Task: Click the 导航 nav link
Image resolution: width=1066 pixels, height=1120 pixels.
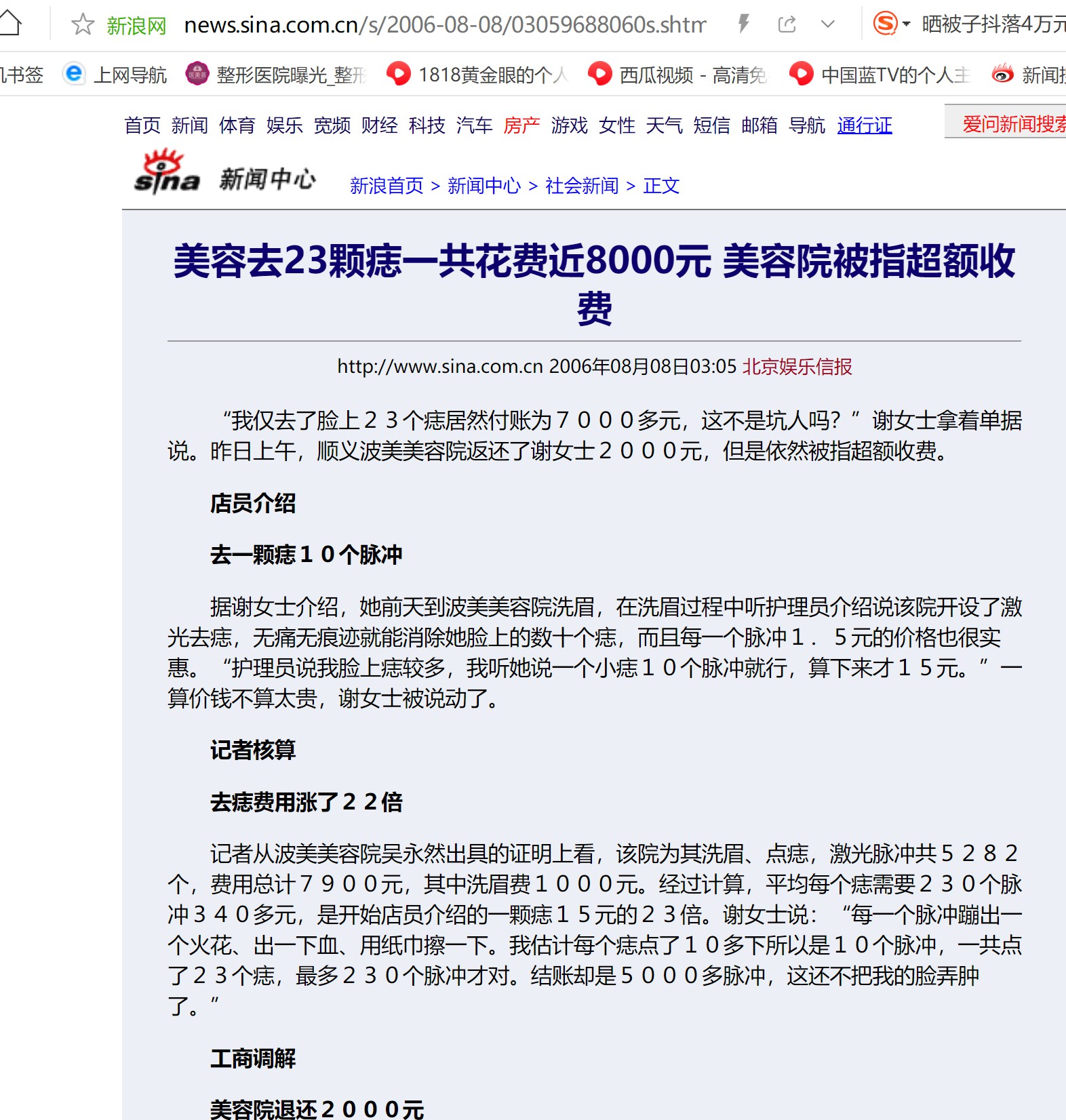Action: pyautogui.click(x=807, y=125)
